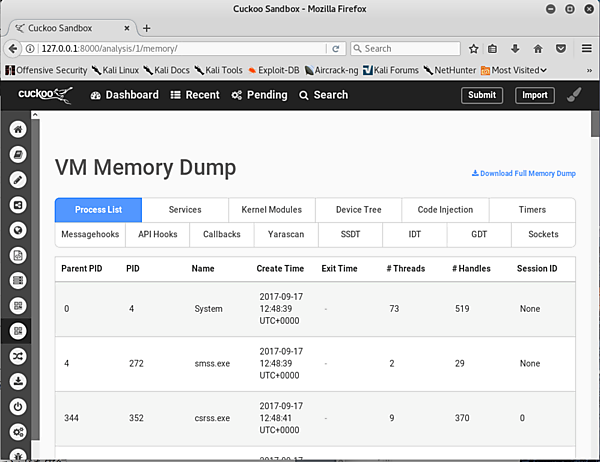Click the power icon in left sidebar

[x=17, y=406]
